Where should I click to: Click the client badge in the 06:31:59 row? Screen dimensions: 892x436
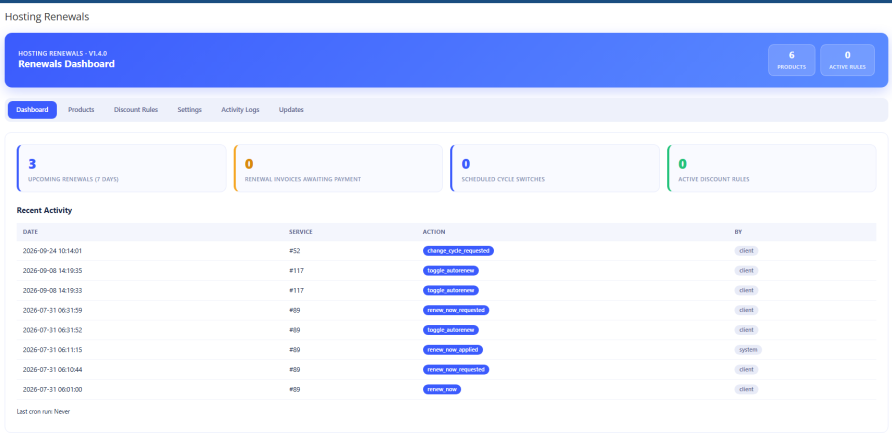[746, 310]
